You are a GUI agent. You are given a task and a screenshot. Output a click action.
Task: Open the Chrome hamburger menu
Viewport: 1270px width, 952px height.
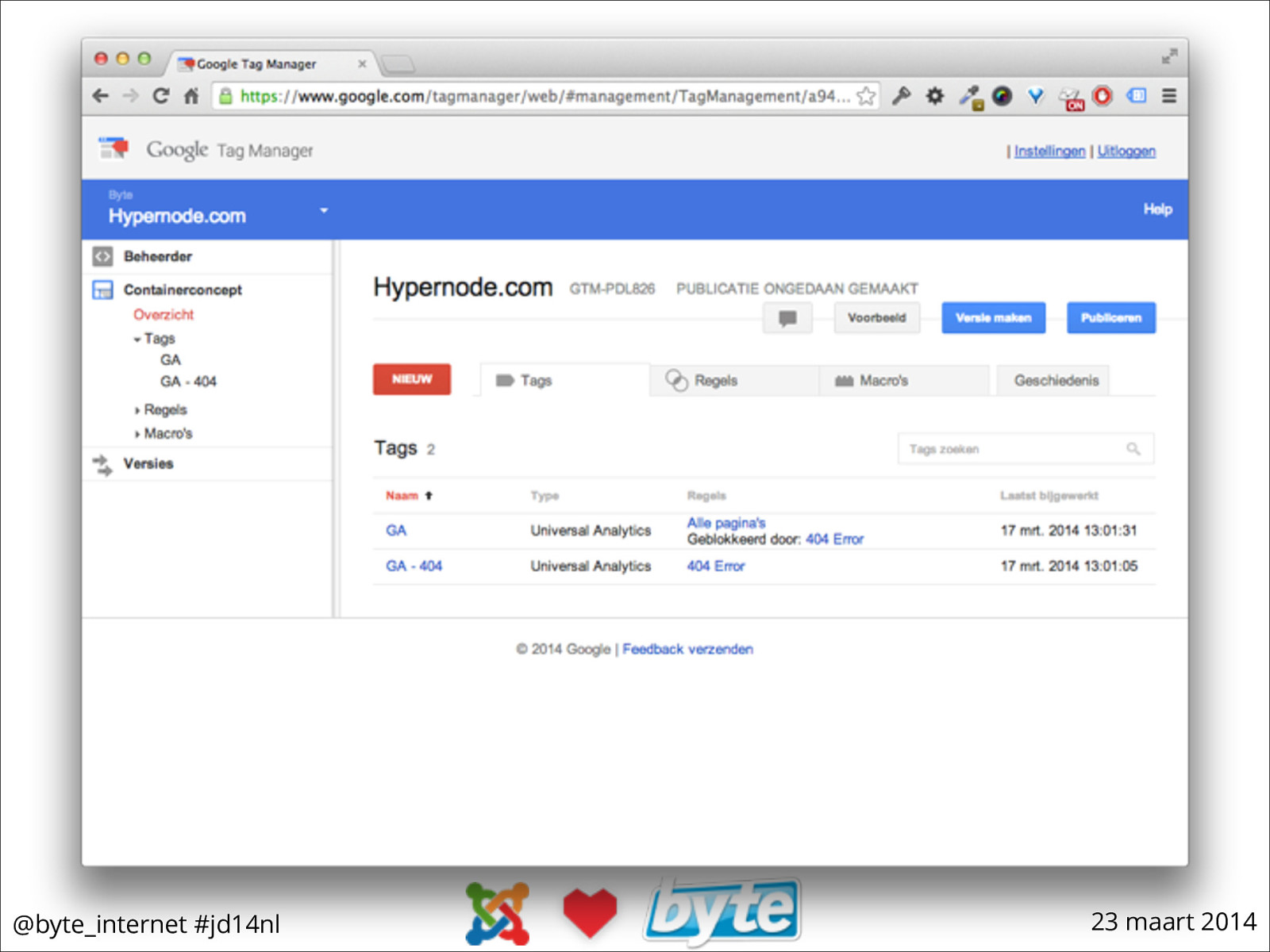(1169, 96)
